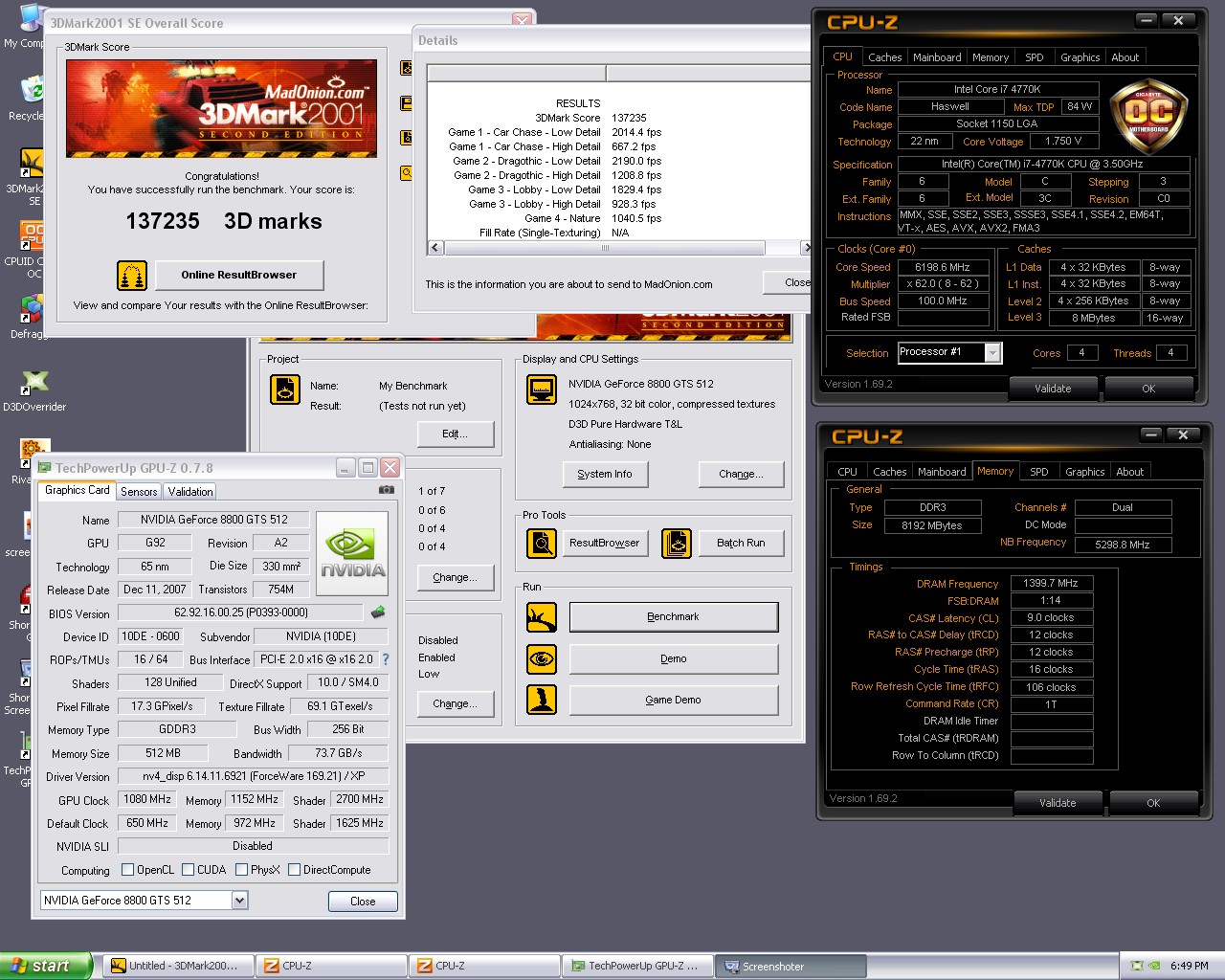Open the SPD tab in bottom CPU-Z window

click(x=1038, y=472)
